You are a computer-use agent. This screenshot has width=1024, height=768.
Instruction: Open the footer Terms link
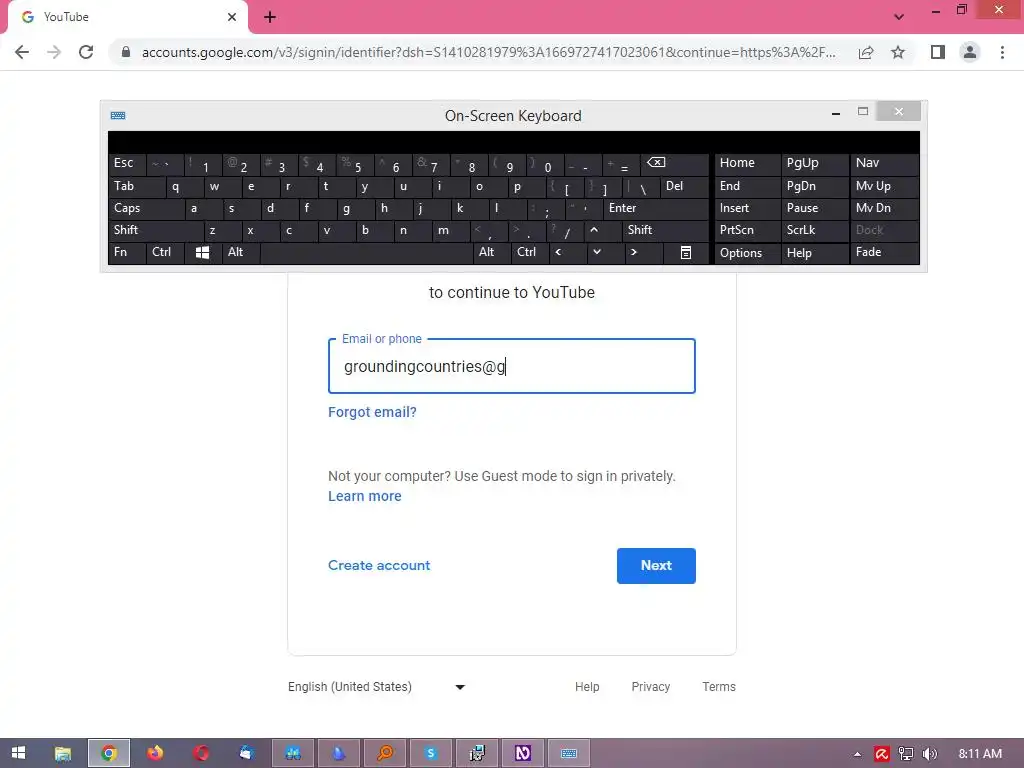pos(719,687)
